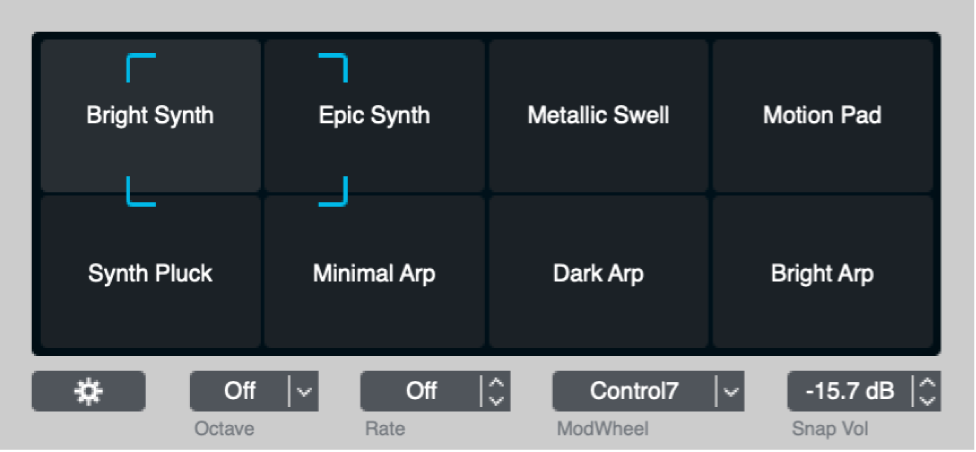Click the top-right blue bracket on Epic Synth

click(336, 63)
